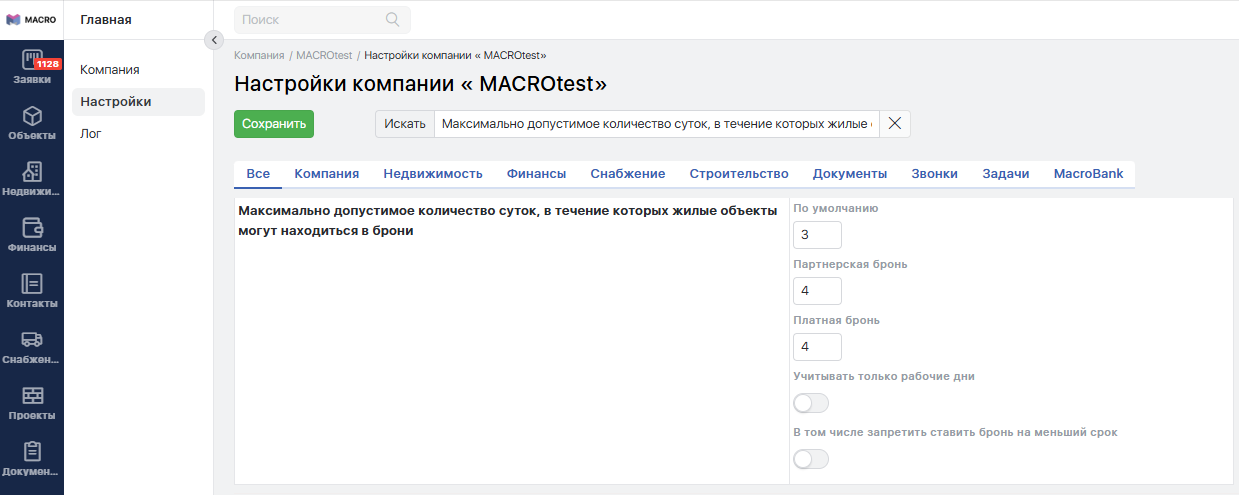Enable the 'запретить ставить бронь на меньший срок' switch
The width and height of the screenshot is (1239, 495).
pyautogui.click(x=811, y=459)
